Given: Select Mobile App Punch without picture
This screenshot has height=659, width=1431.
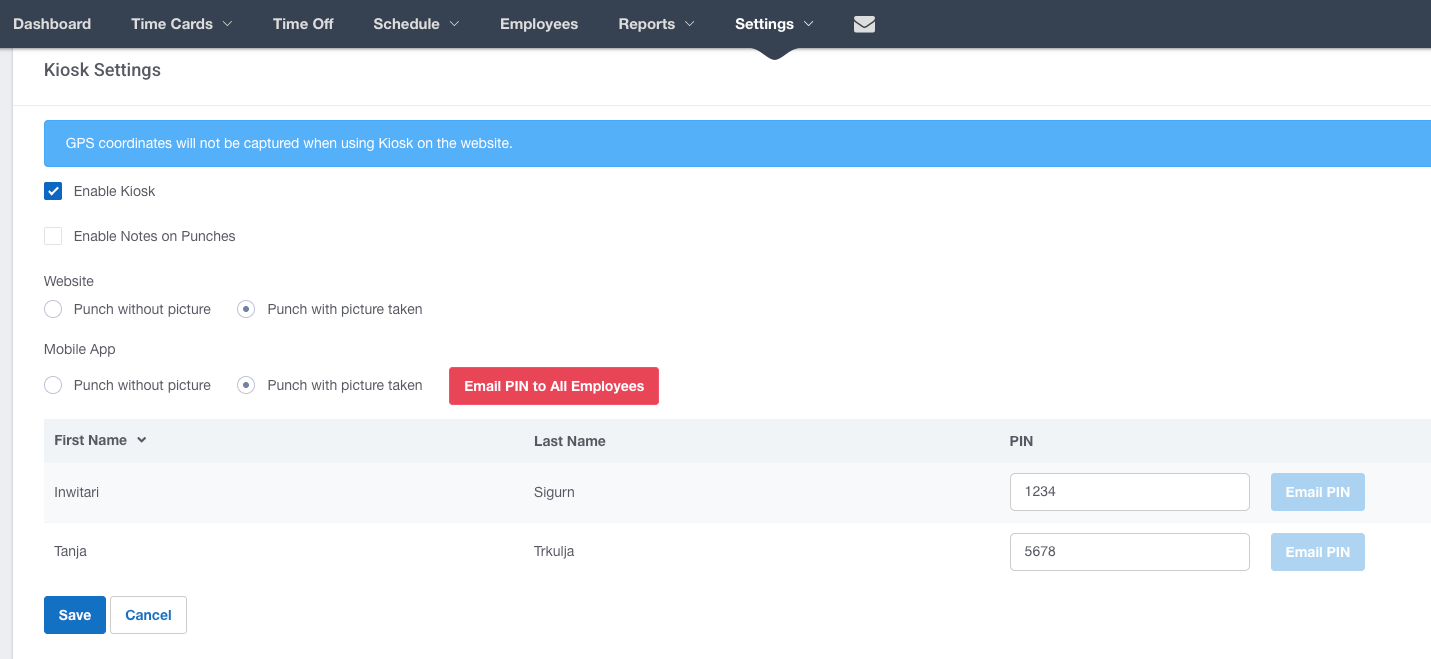Looking at the screenshot, I should (53, 385).
